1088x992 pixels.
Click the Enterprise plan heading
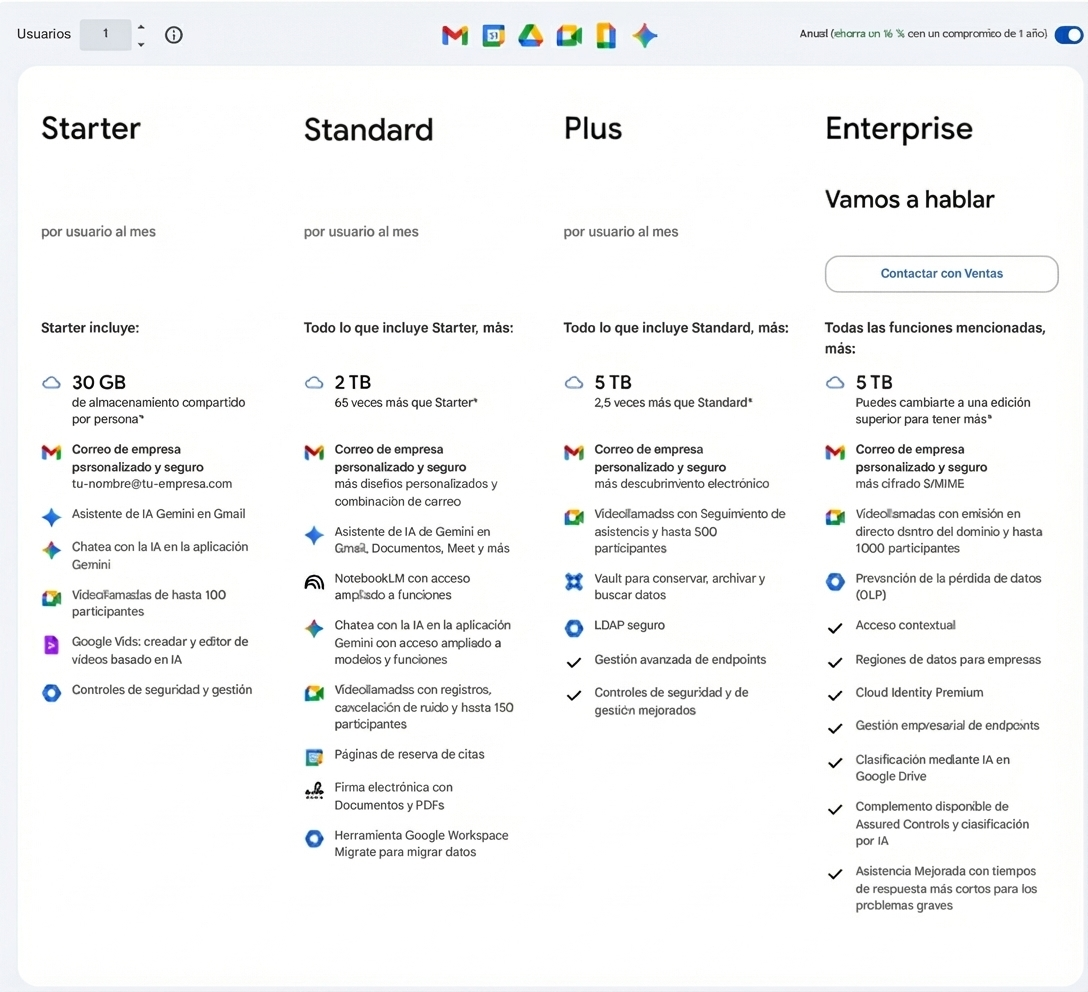pos(898,129)
